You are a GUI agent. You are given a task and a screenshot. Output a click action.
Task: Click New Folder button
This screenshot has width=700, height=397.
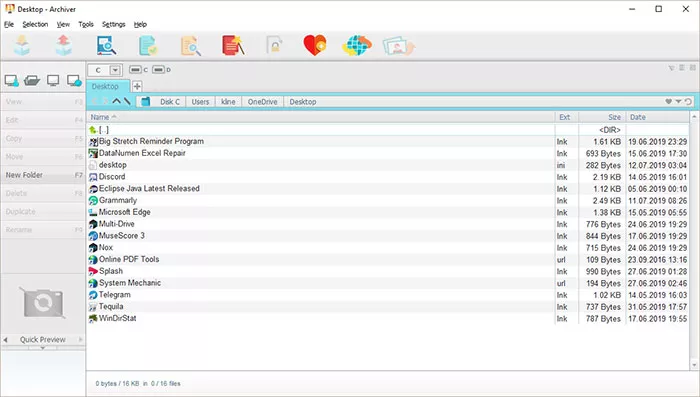[43, 175]
